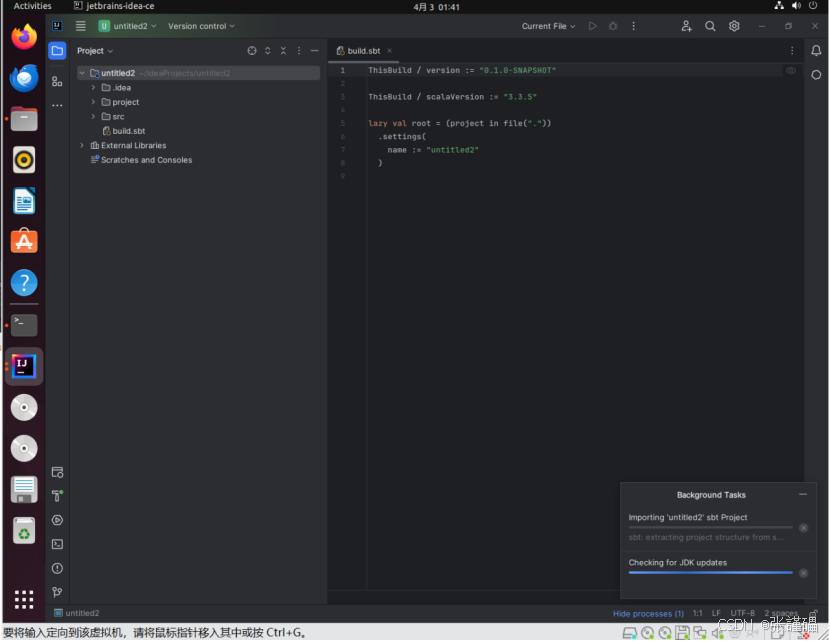The image size is (830, 641).
Task: Click the Notifications bell icon
Action: [817, 50]
